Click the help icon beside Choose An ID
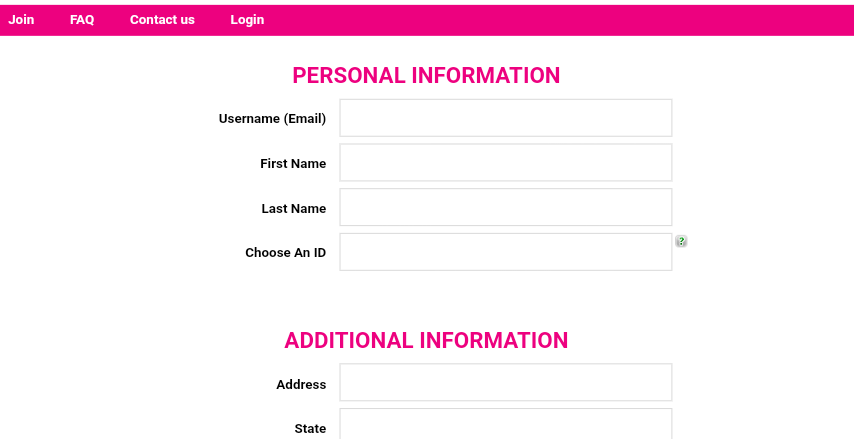 tap(681, 241)
